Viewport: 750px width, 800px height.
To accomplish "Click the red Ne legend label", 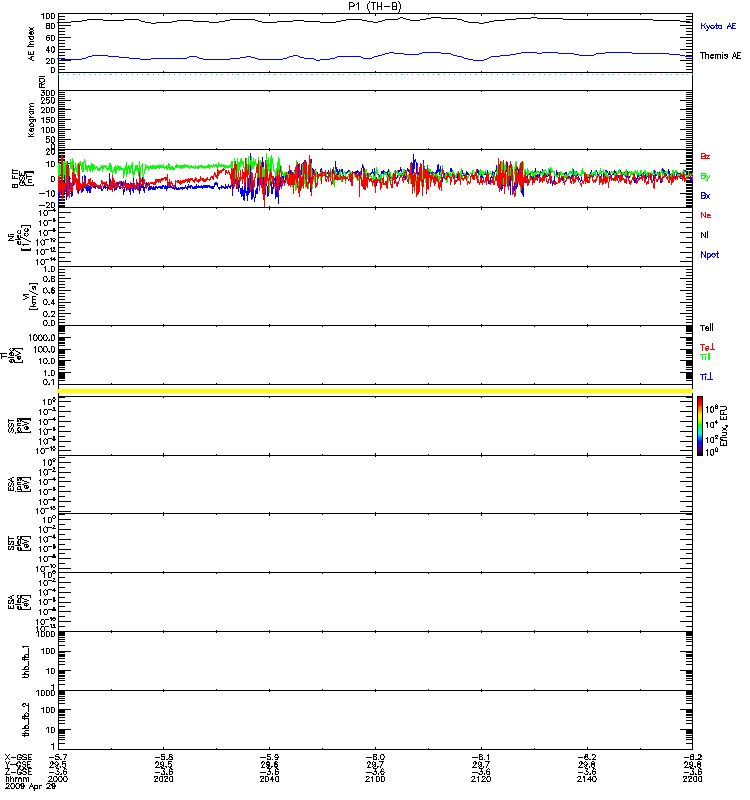I will (x=706, y=215).
